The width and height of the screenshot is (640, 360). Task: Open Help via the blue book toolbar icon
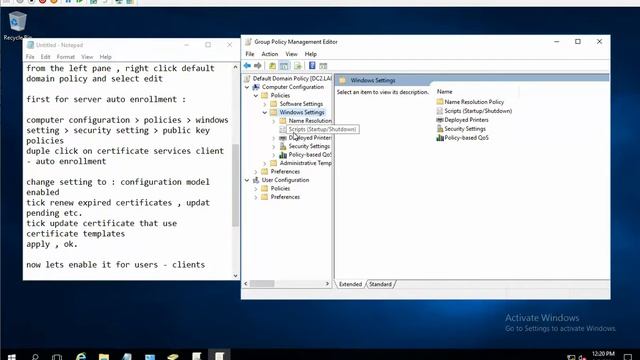[x=312, y=66]
